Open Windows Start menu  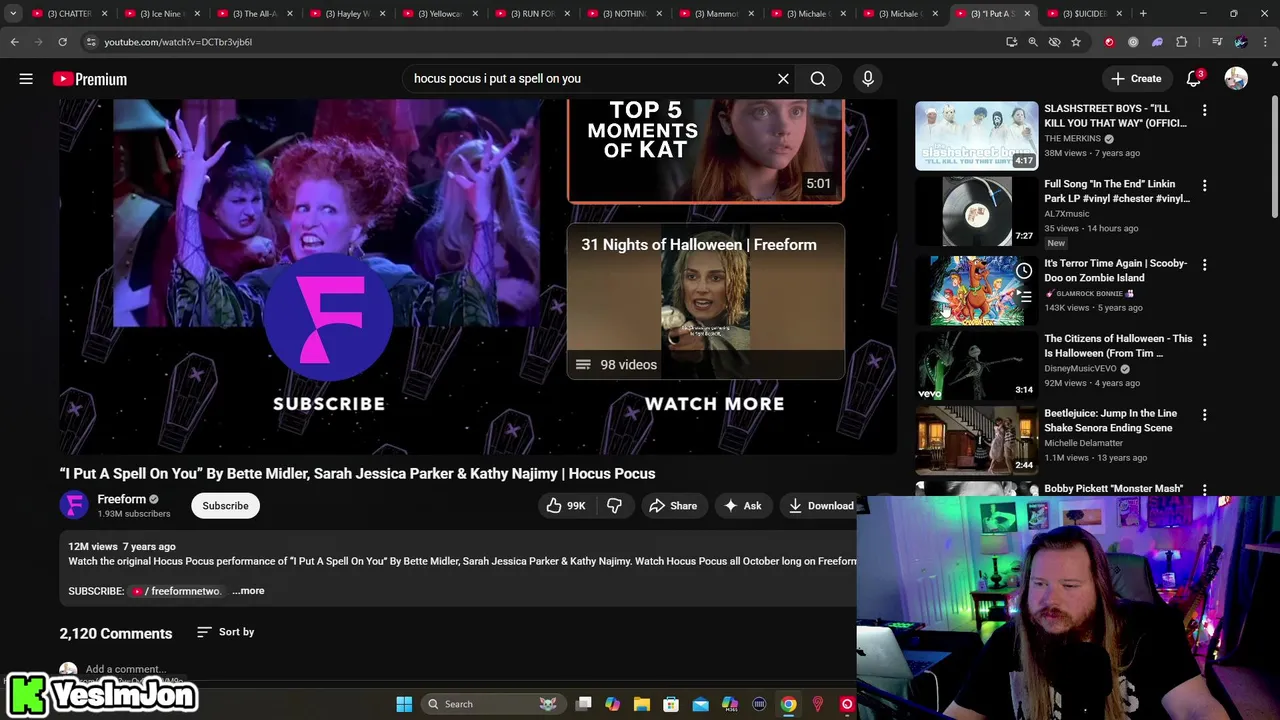click(404, 704)
